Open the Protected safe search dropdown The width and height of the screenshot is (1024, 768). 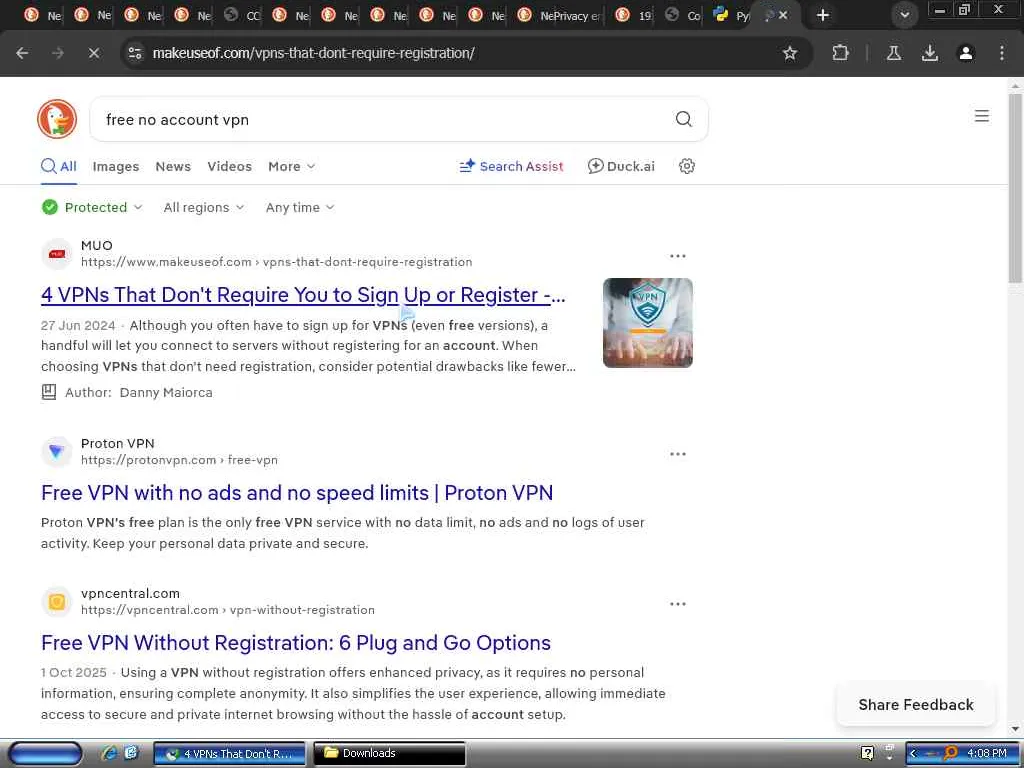(x=92, y=208)
